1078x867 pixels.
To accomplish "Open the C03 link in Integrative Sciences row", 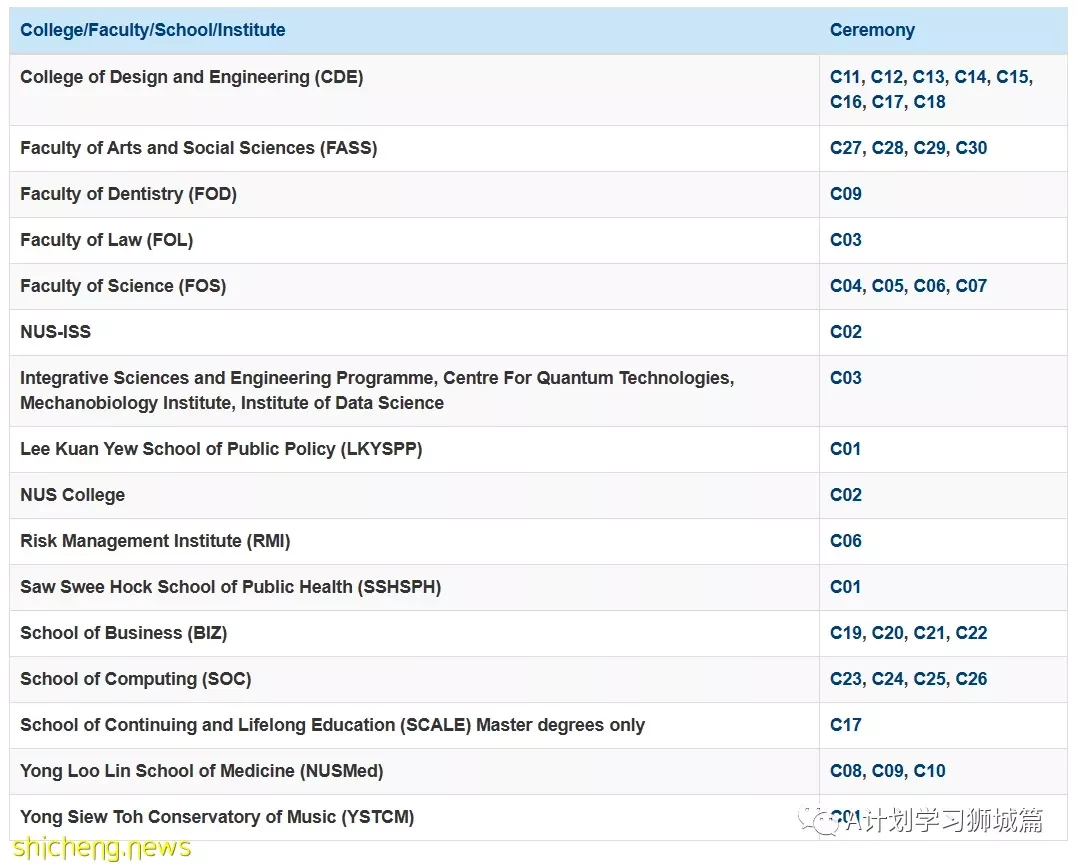I will [846, 378].
